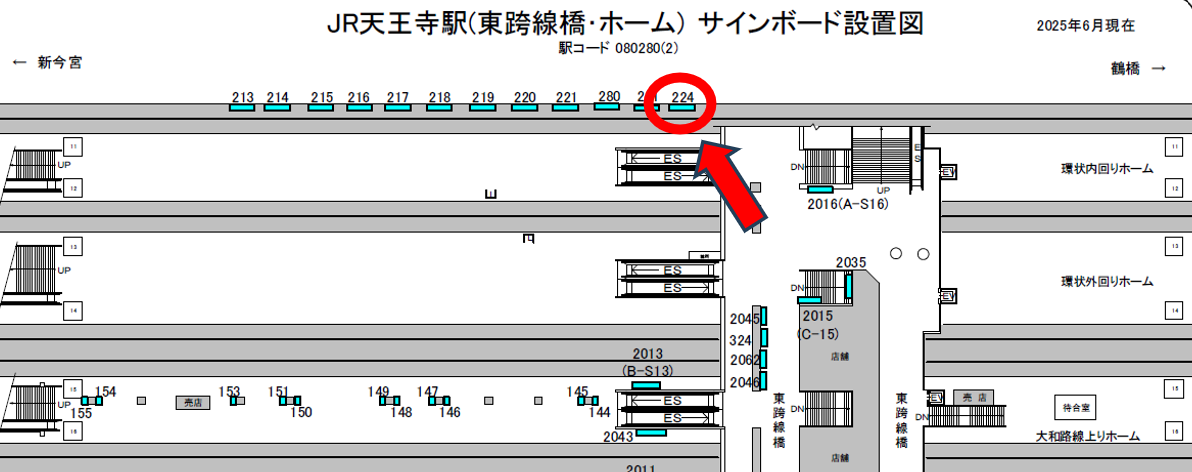Image resolution: width=1192 pixels, height=472 pixels.
Task: Click the 大和路線上りホーム platform label
Action: pyautogui.click(x=1088, y=436)
